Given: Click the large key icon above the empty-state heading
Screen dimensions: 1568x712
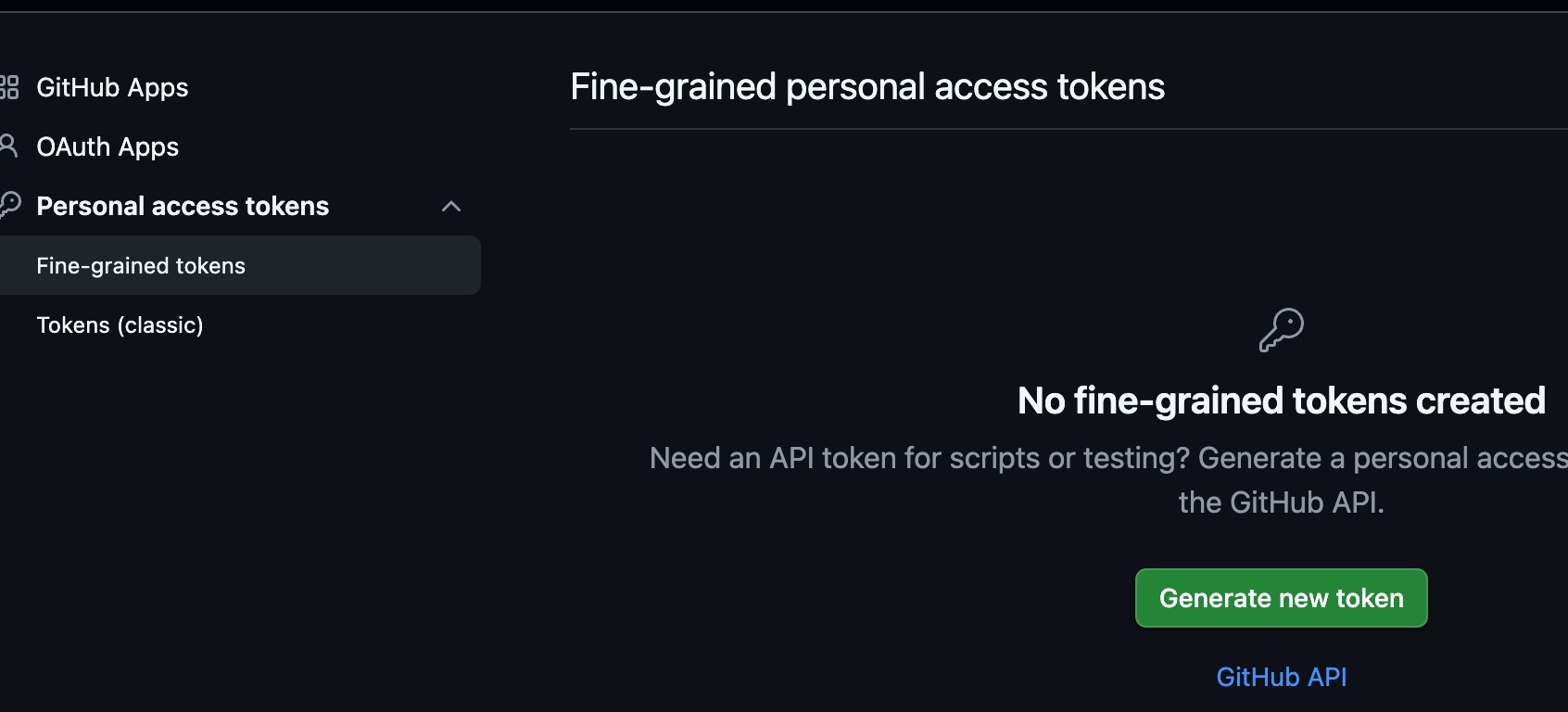Looking at the screenshot, I should click(x=1281, y=330).
